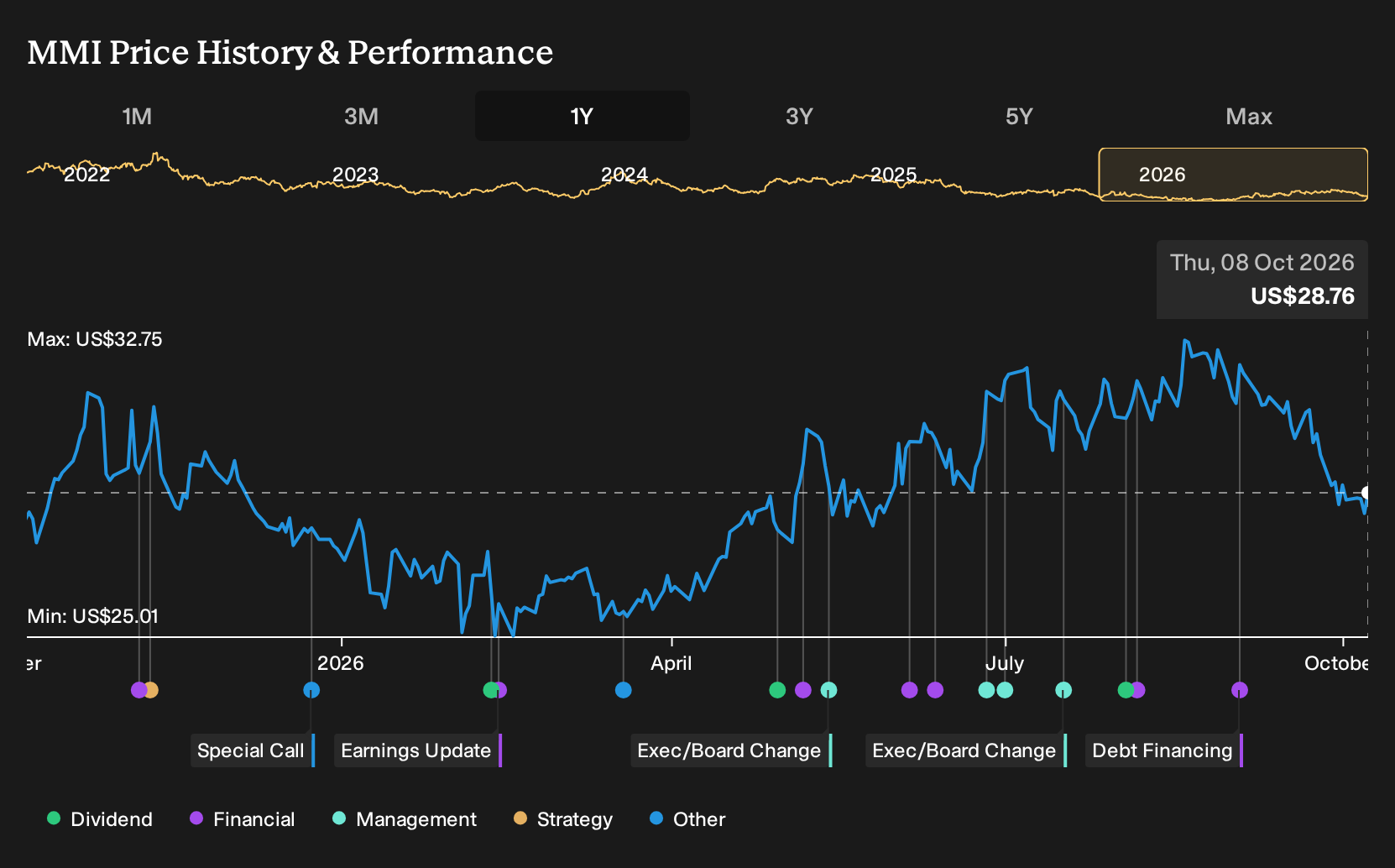
Task: Click the Min: US$25.01 label
Action: (x=92, y=616)
